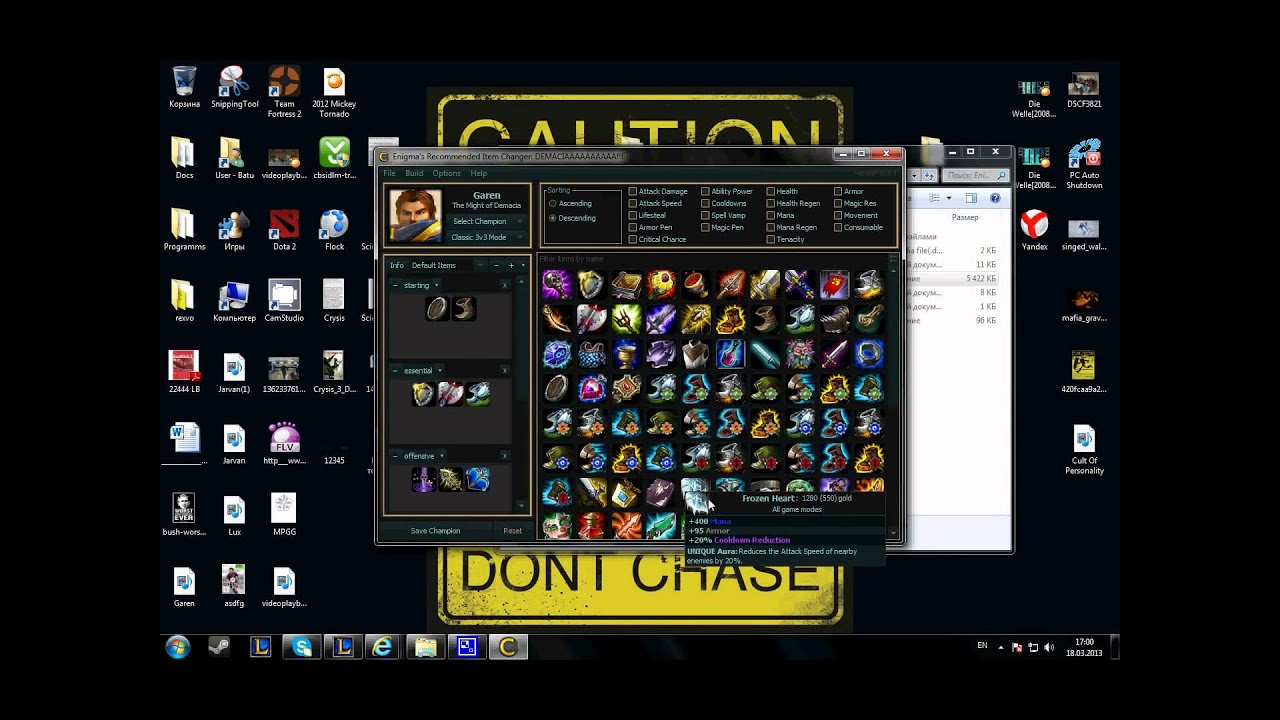This screenshot has width=1280, height=720.
Task: Open the Build menu
Action: [x=414, y=173]
